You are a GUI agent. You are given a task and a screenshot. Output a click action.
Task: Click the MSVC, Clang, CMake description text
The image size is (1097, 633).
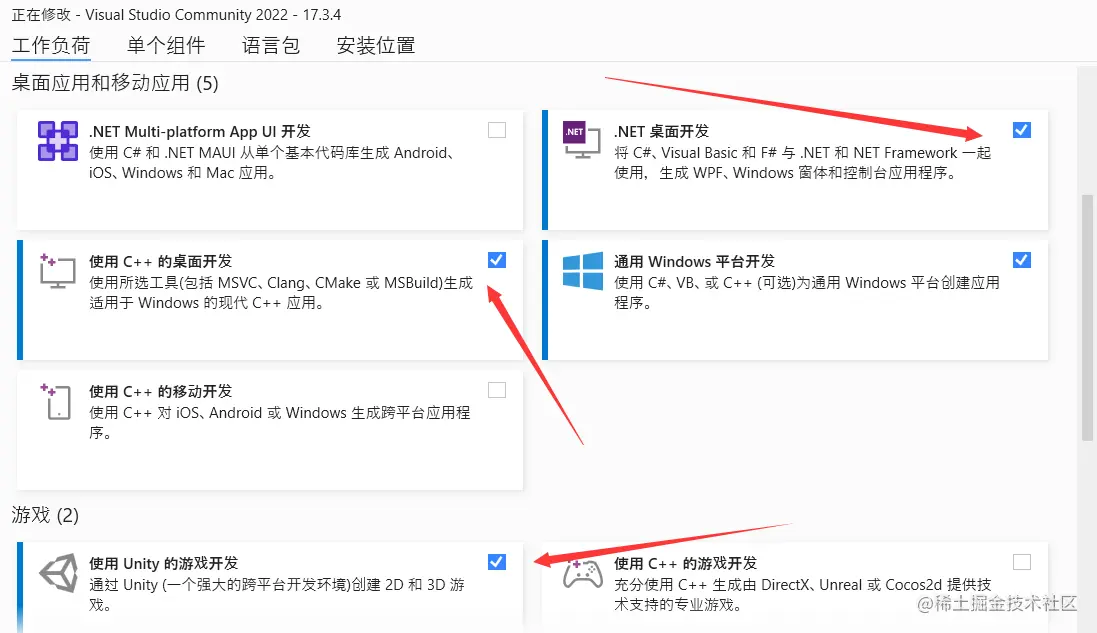pos(281,293)
